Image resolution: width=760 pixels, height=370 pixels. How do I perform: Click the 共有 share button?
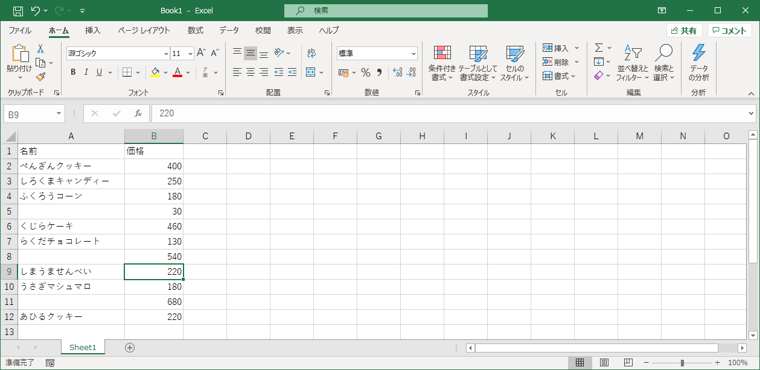684,31
